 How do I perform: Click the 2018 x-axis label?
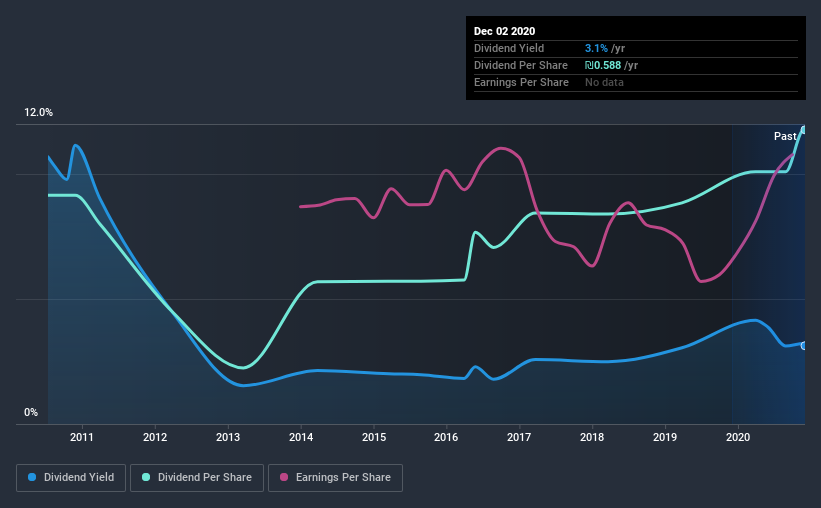(x=592, y=437)
